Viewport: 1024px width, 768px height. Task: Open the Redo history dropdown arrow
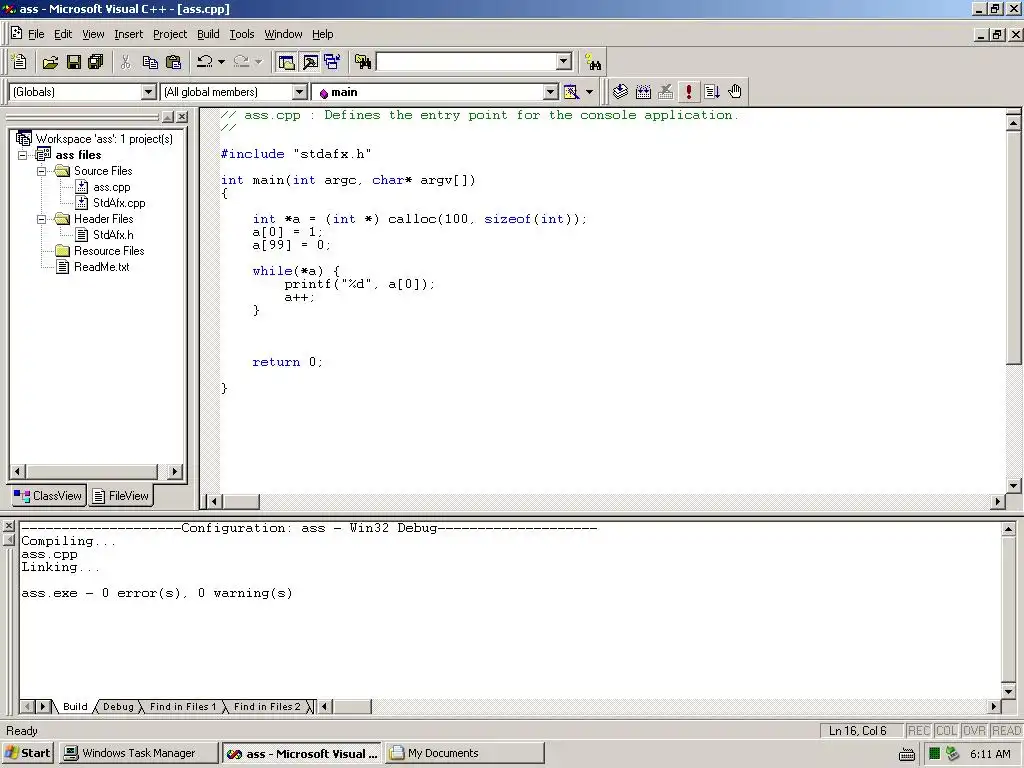pos(259,62)
